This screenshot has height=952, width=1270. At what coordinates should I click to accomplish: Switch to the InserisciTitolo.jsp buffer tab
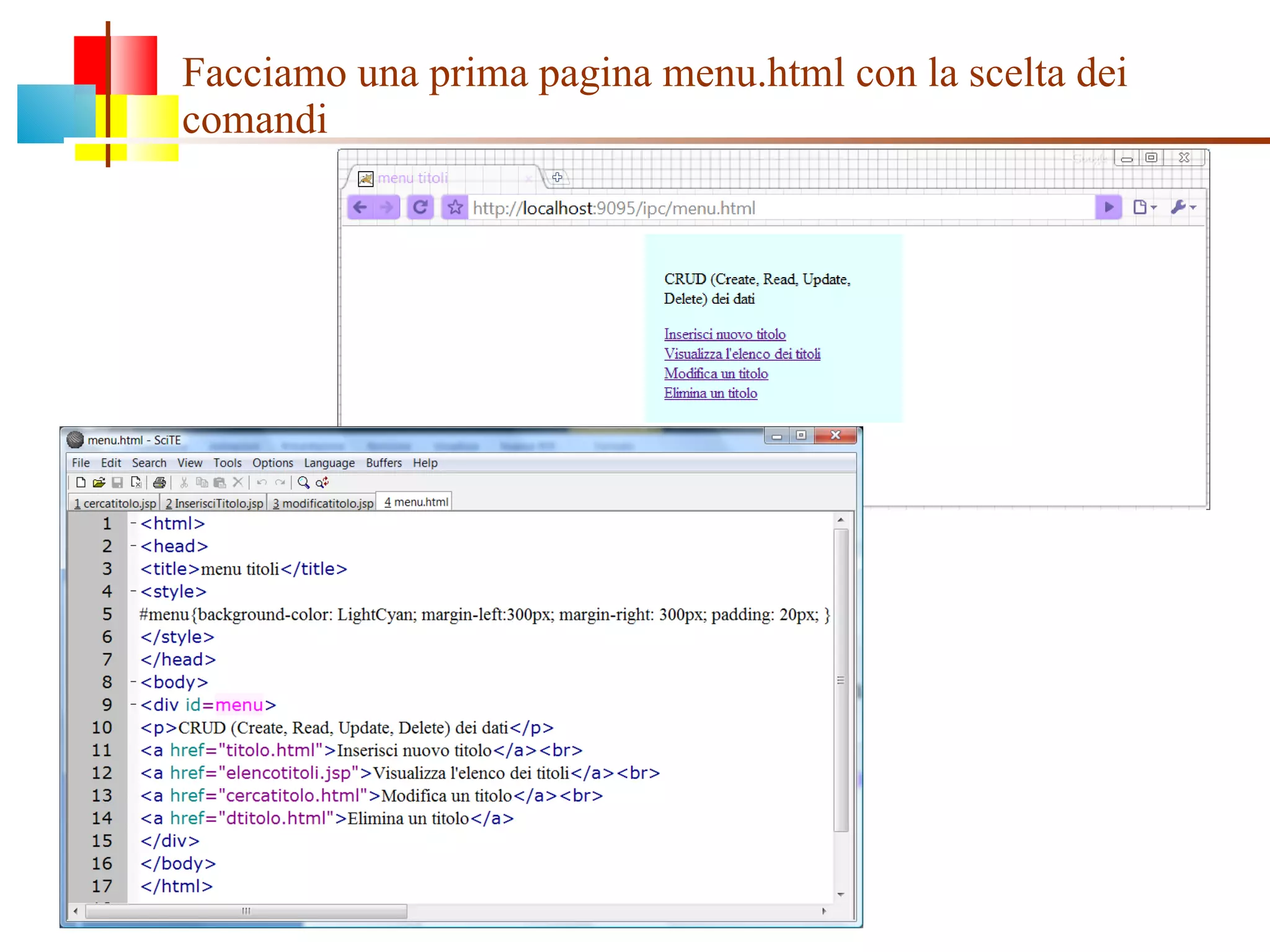214,503
